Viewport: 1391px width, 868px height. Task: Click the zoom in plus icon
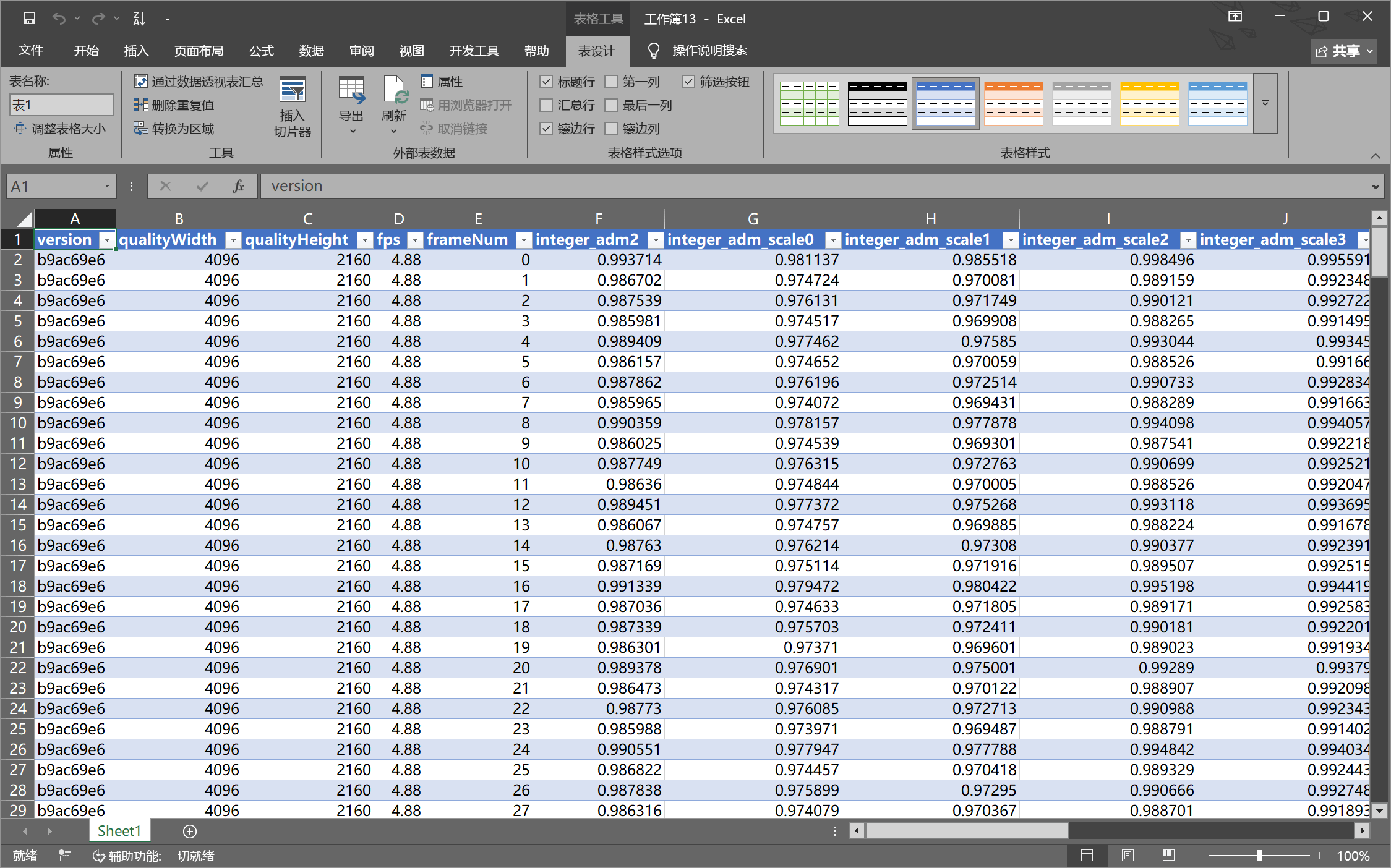pyautogui.click(x=1319, y=856)
